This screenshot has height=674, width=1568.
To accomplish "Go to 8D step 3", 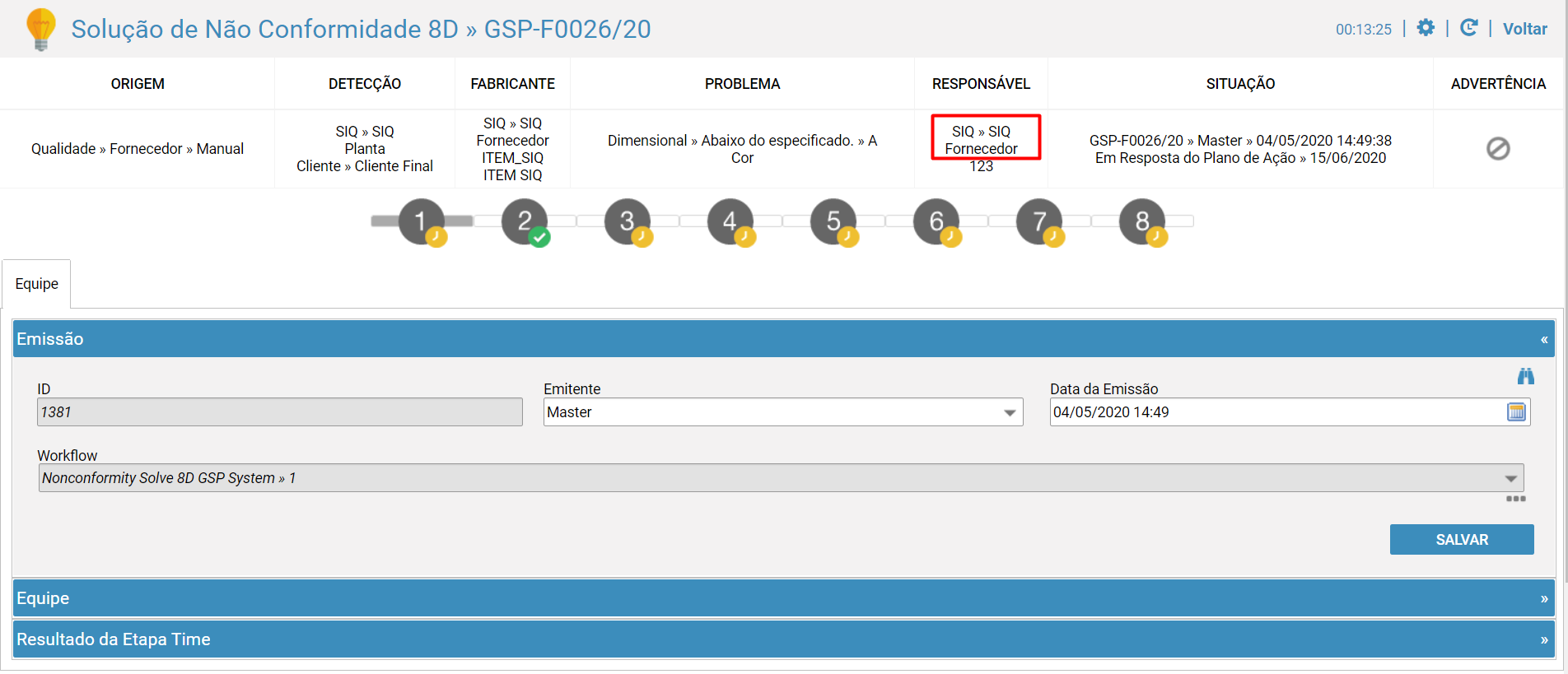I will (x=628, y=221).
